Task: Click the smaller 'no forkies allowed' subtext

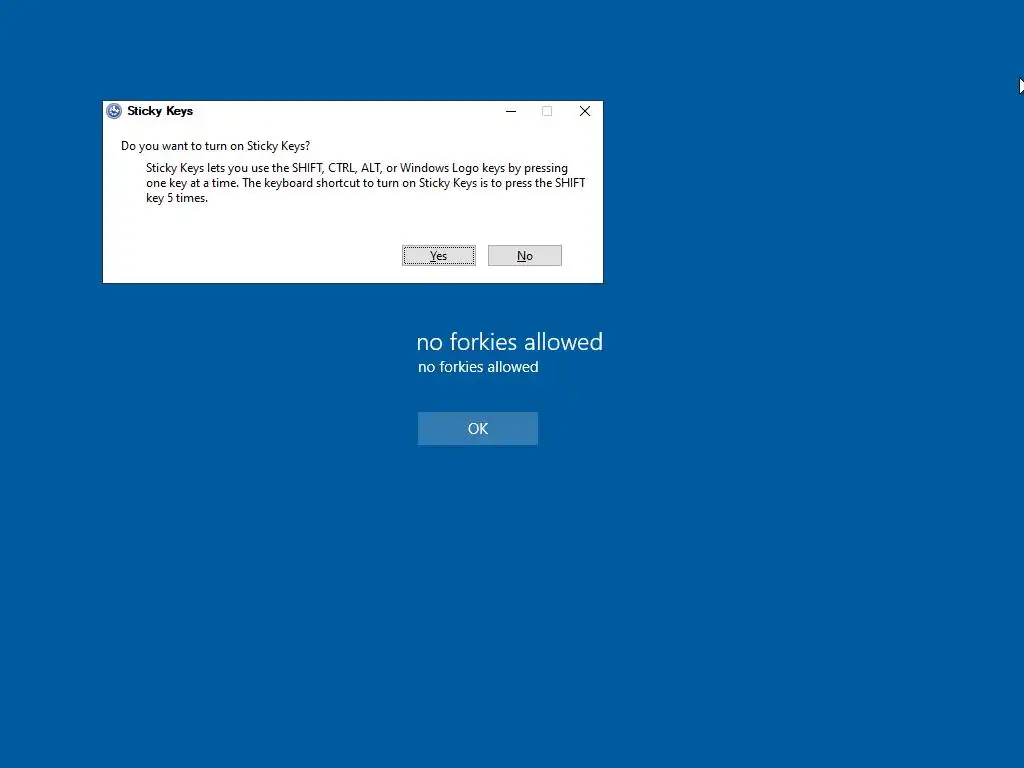Action: coord(478,367)
